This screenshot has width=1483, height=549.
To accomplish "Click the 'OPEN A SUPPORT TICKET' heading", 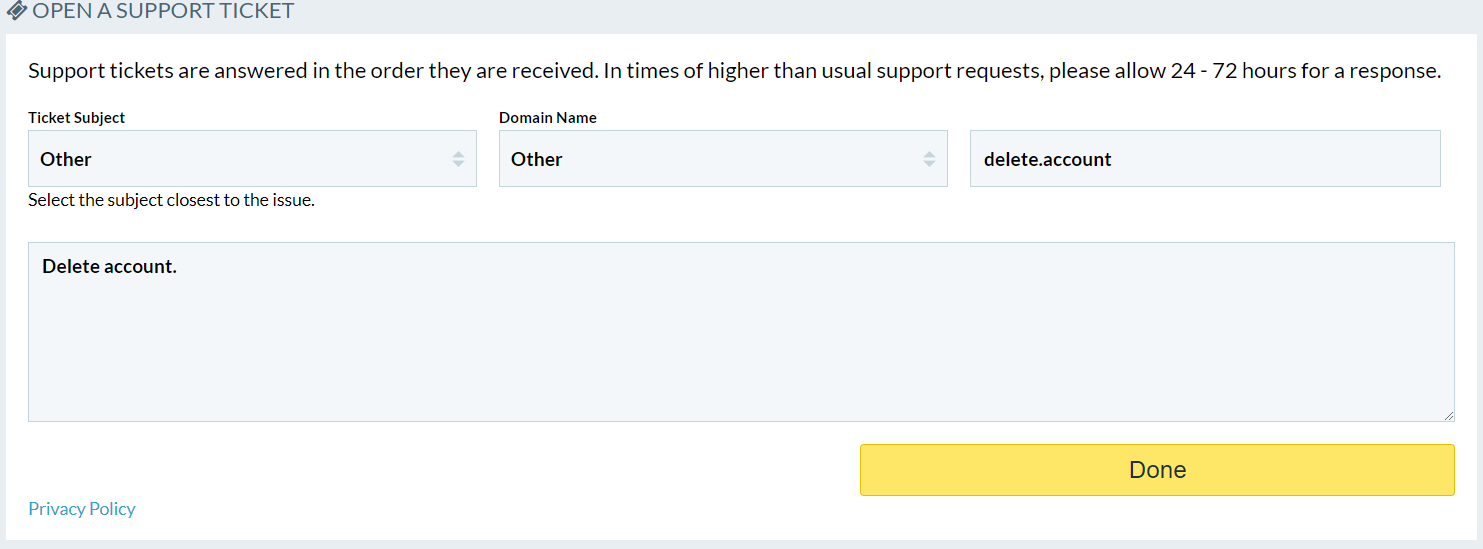I will [x=163, y=12].
